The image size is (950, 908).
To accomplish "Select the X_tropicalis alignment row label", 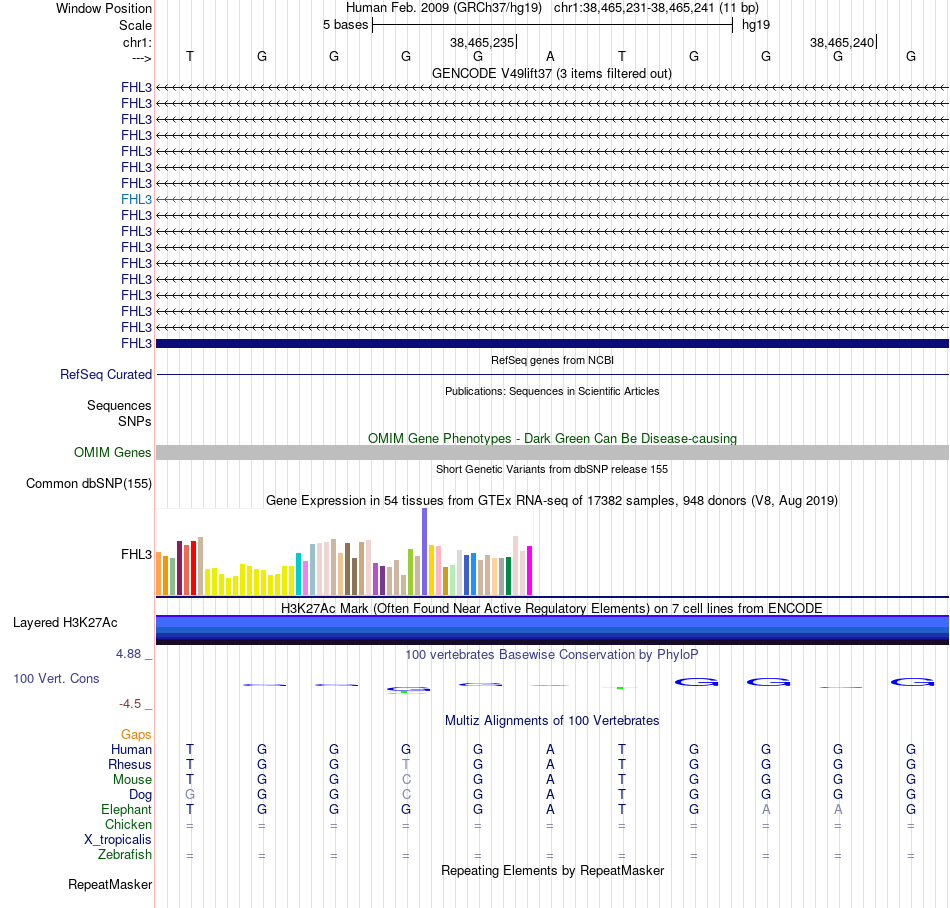I will [118, 840].
